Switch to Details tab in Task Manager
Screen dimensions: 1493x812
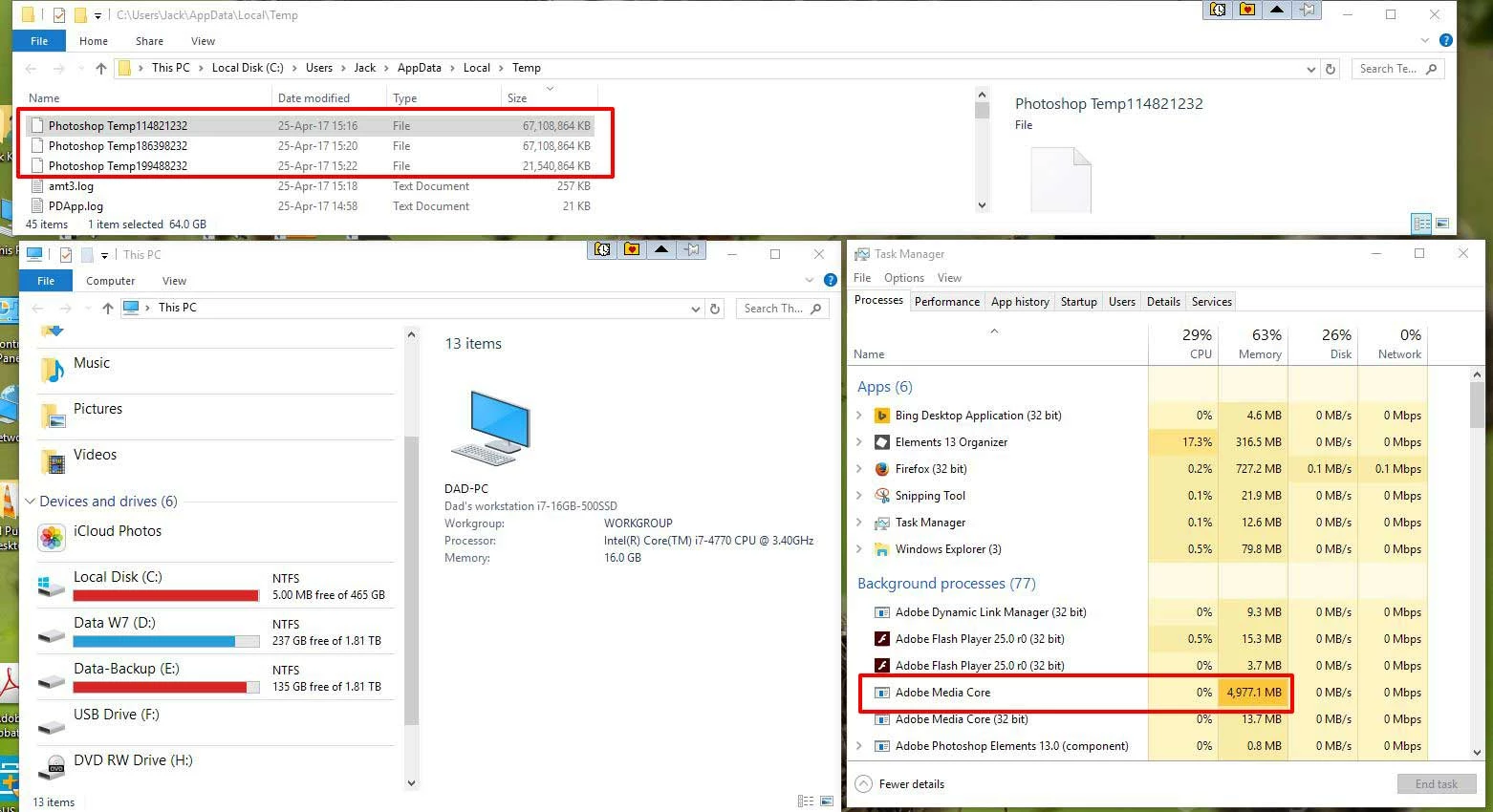tap(1163, 301)
